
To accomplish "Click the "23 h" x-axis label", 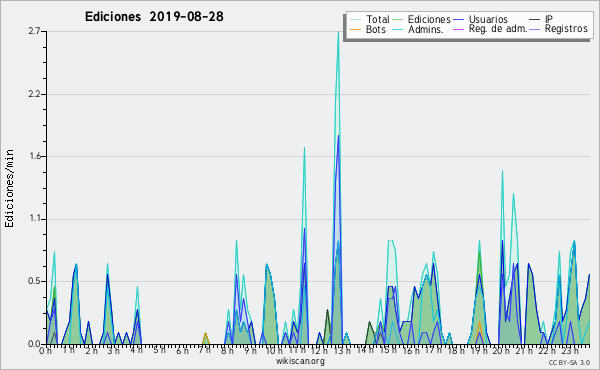I will 570,351.
